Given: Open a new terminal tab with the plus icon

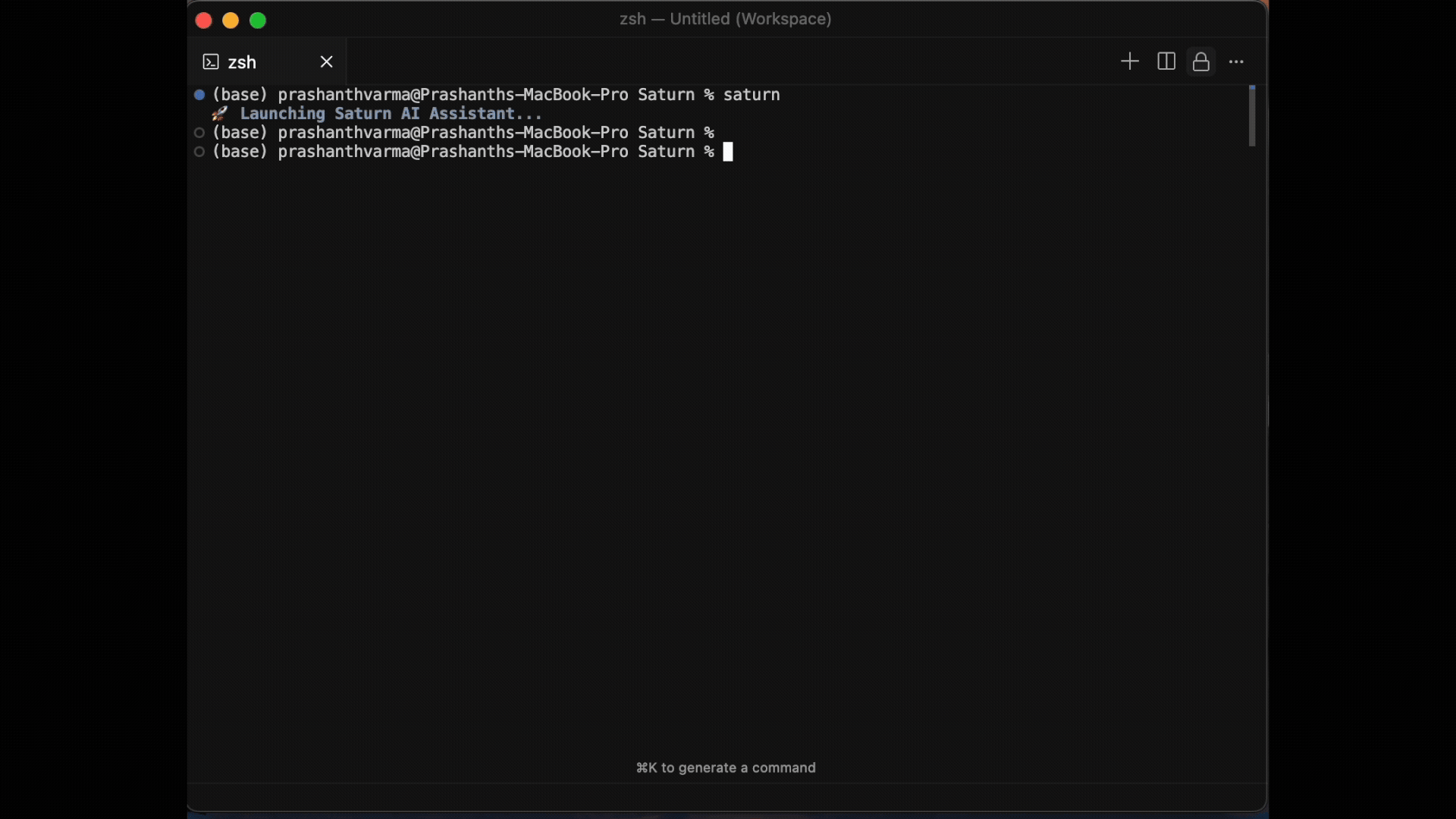Looking at the screenshot, I should 1128,61.
